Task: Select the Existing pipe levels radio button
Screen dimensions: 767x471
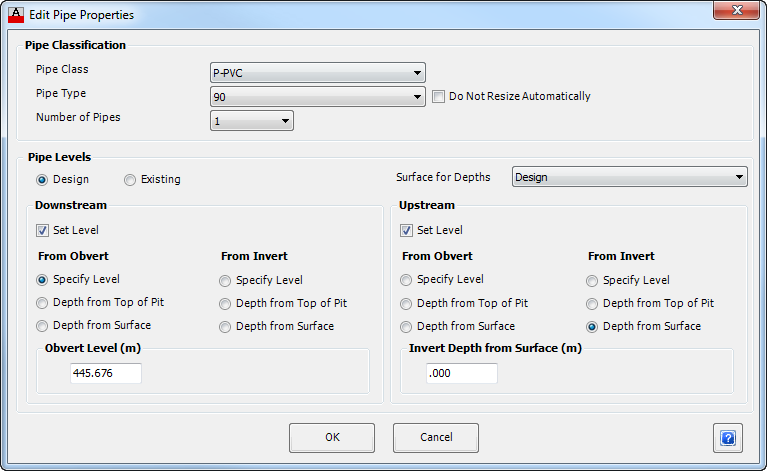Action: 130,180
